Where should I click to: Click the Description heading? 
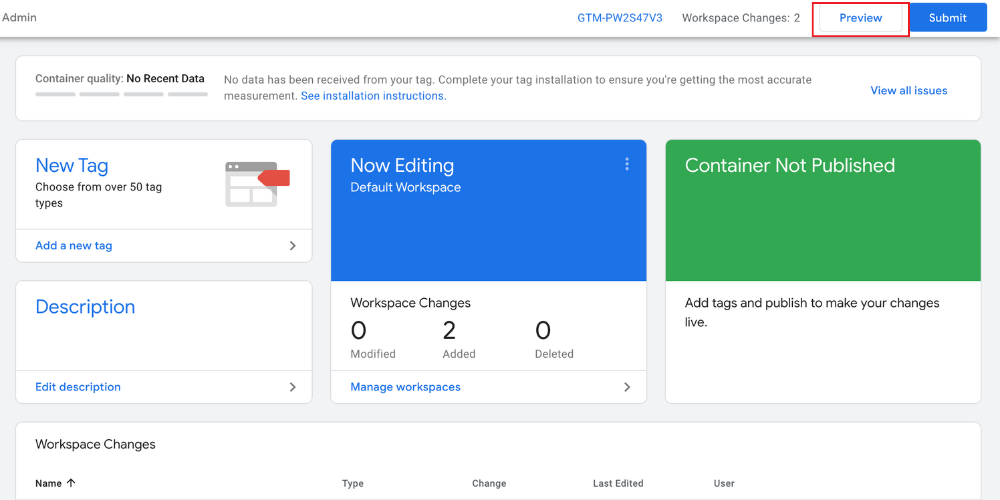tap(85, 307)
